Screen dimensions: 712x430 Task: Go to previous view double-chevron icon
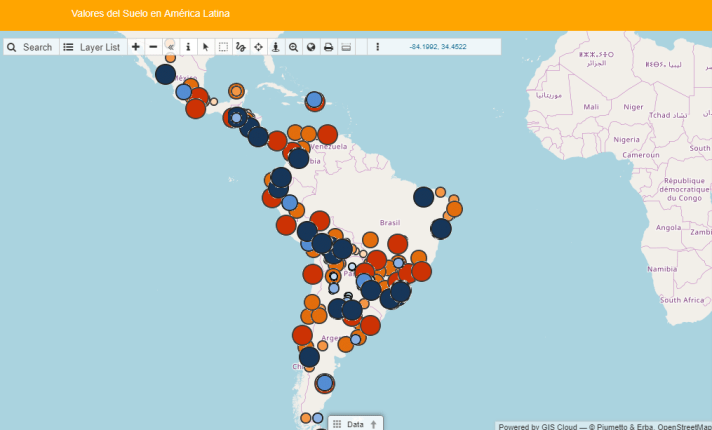point(171,47)
